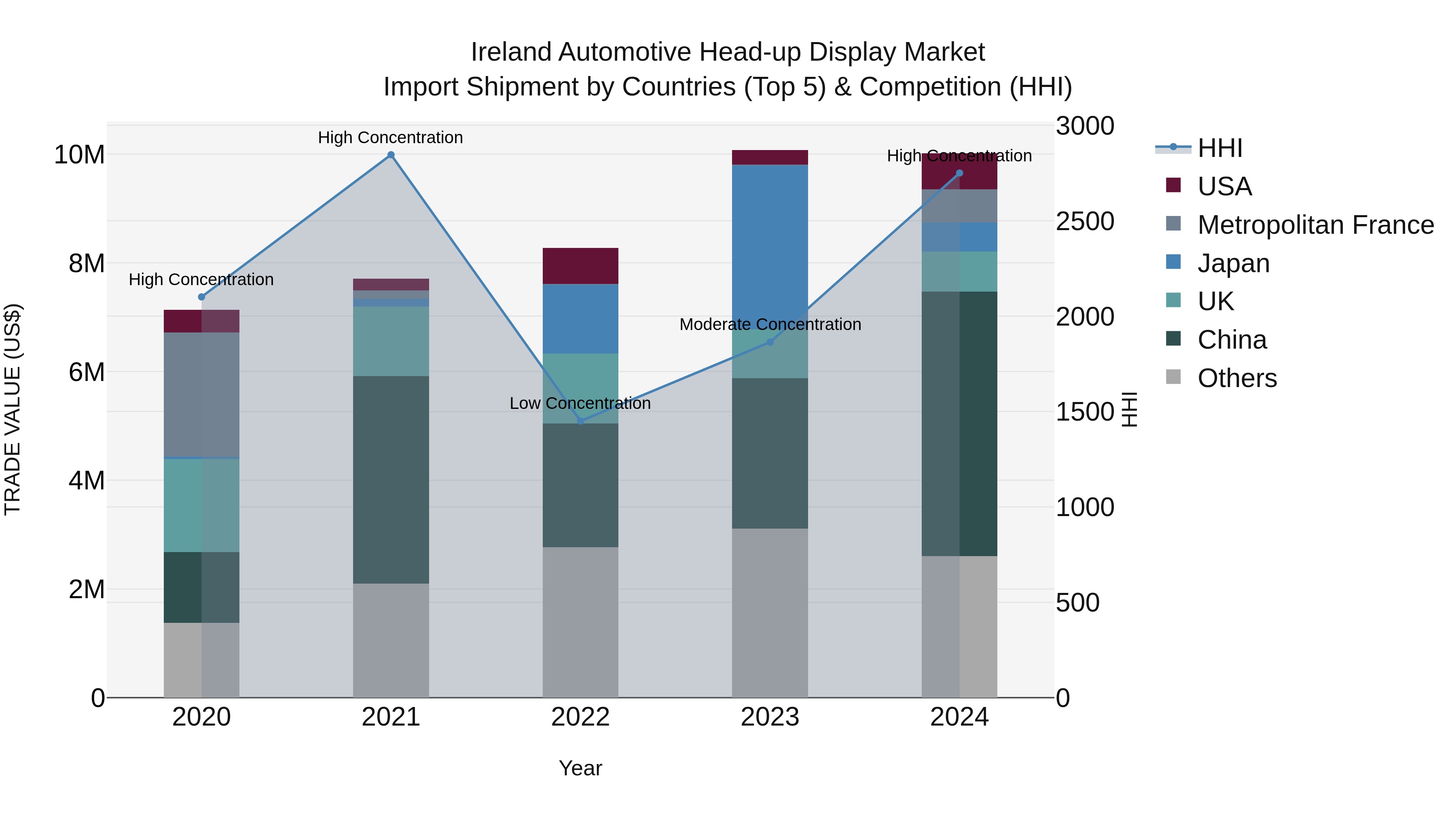Click the chart title text

click(x=728, y=69)
